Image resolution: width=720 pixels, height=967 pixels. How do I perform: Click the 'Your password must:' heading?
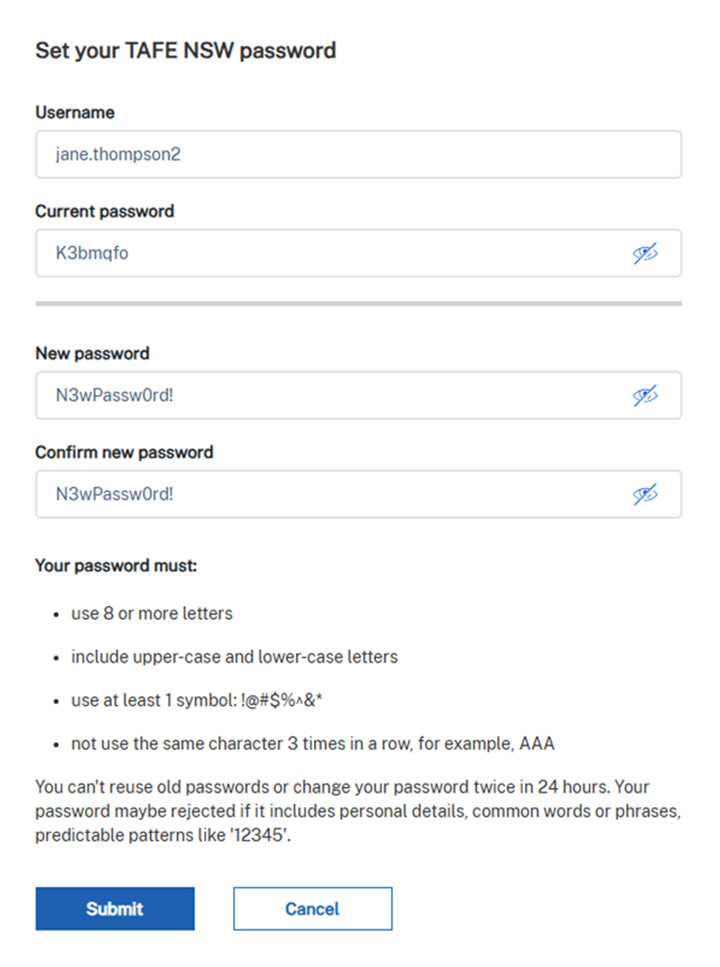(x=116, y=566)
